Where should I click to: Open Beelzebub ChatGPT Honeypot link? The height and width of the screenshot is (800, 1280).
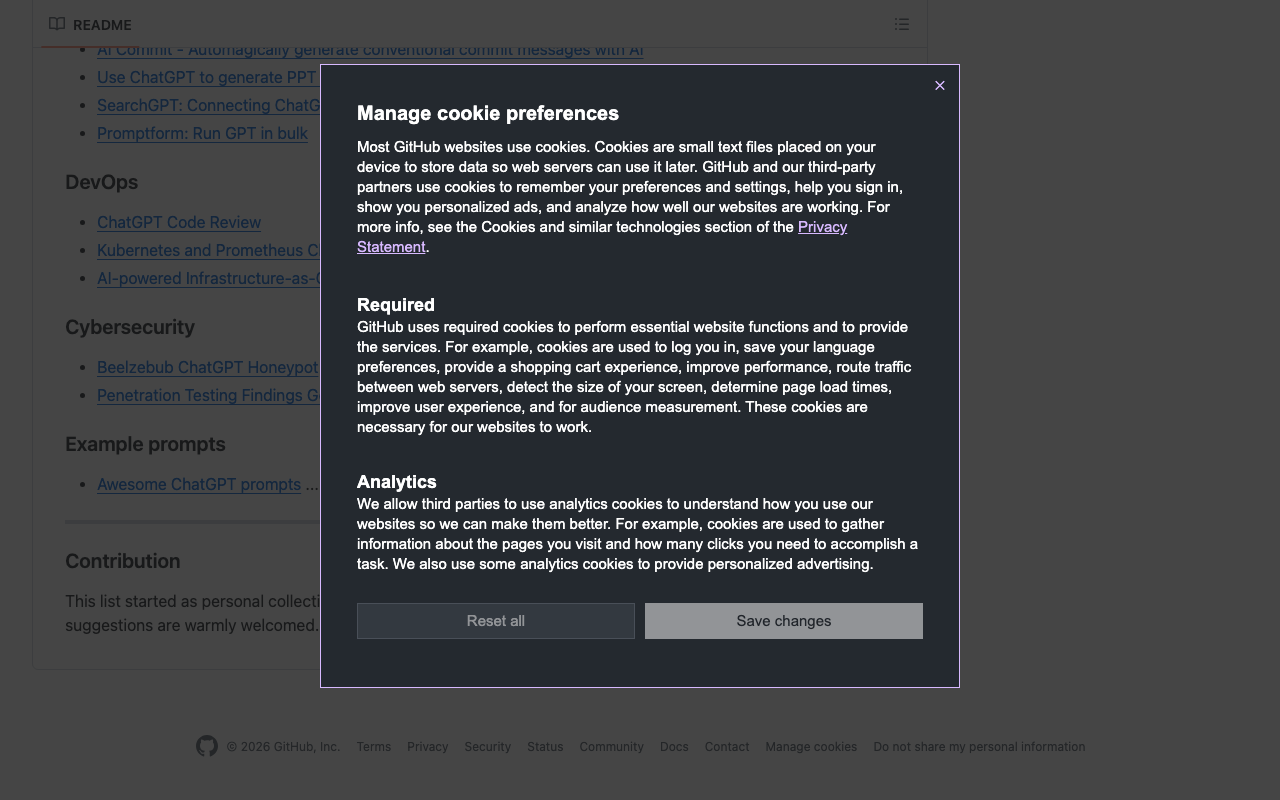(207, 367)
